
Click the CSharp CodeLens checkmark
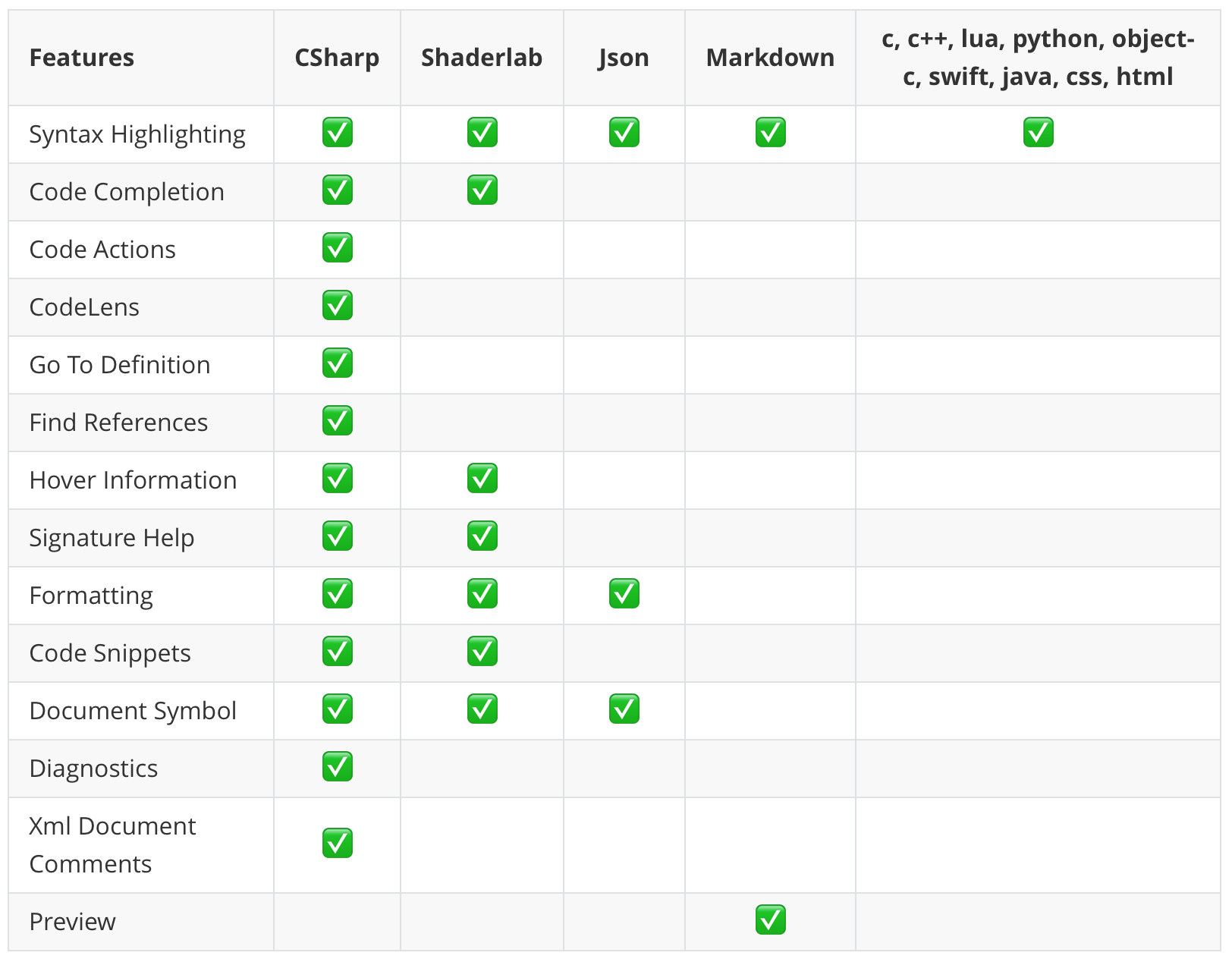(337, 306)
